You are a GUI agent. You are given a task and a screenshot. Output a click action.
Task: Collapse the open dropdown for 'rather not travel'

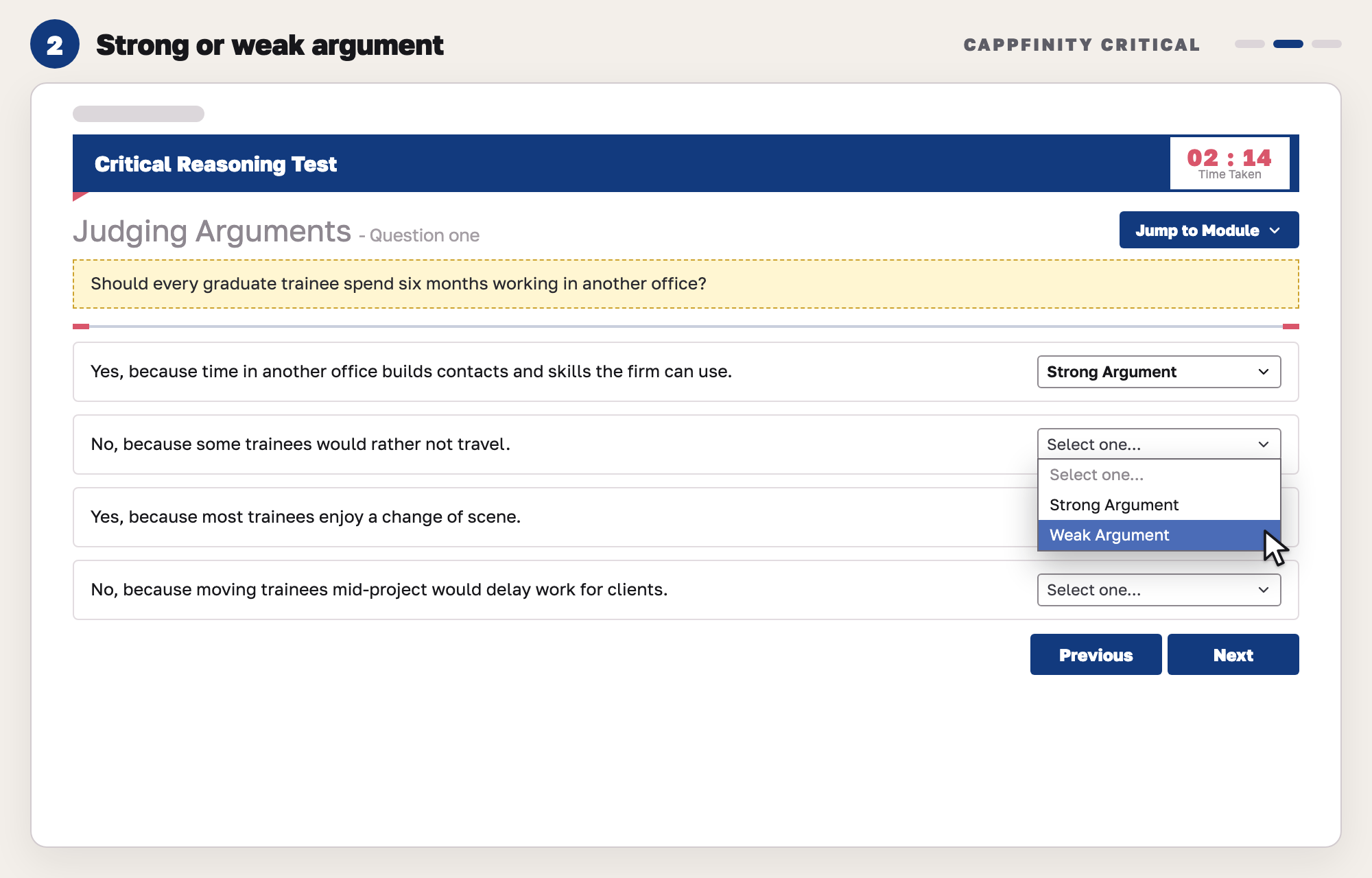(1159, 444)
